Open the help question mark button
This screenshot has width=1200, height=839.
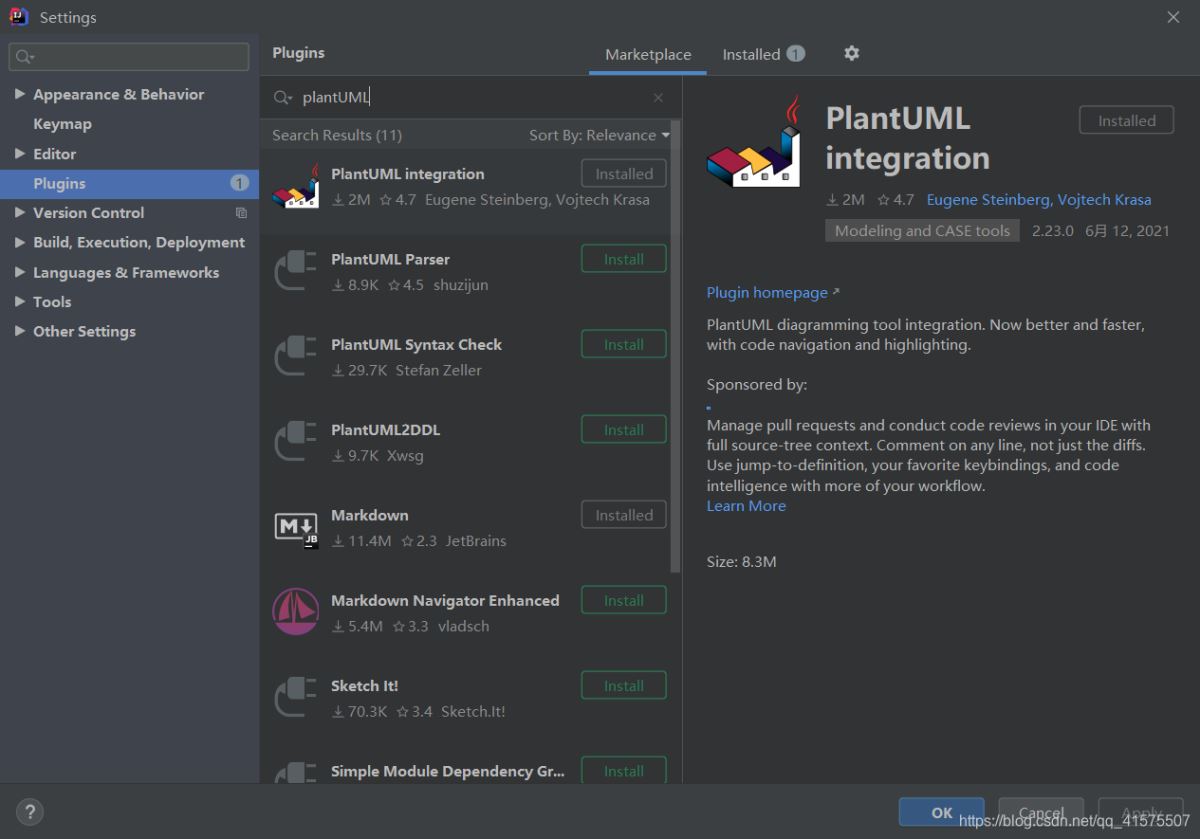tap(30, 812)
